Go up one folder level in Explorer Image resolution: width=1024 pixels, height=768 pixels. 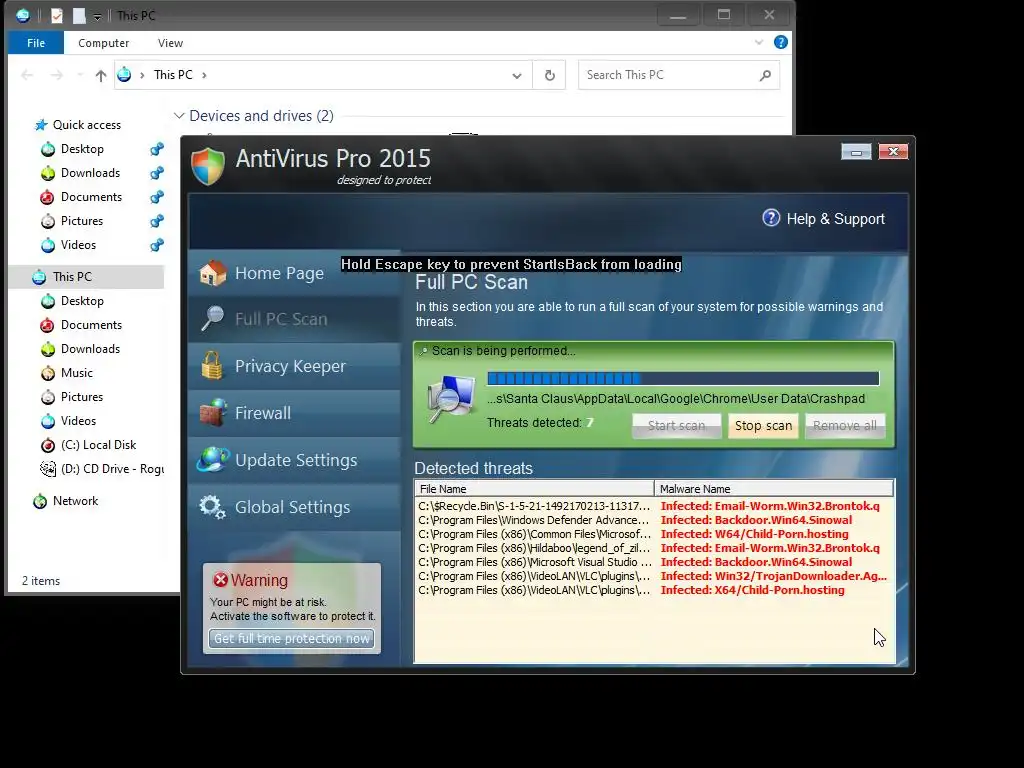pyautogui.click(x=101, y=75)
